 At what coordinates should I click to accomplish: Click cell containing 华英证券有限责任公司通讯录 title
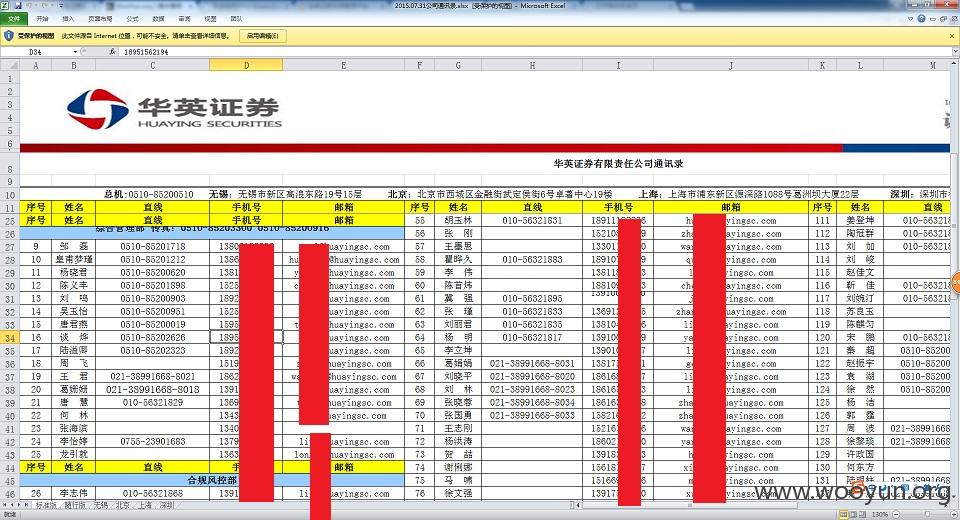point(618,164)
